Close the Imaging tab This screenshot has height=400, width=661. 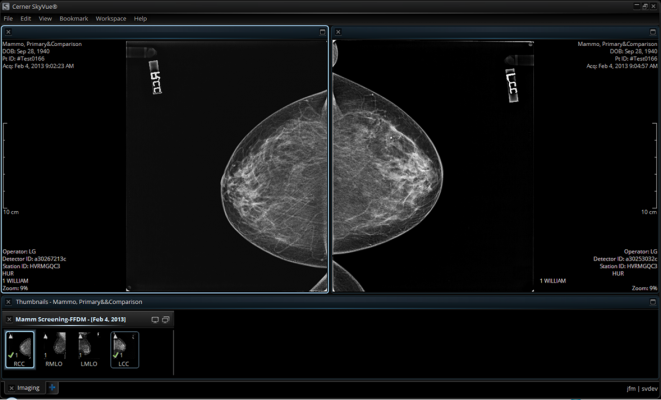click(x=11, y=387)
